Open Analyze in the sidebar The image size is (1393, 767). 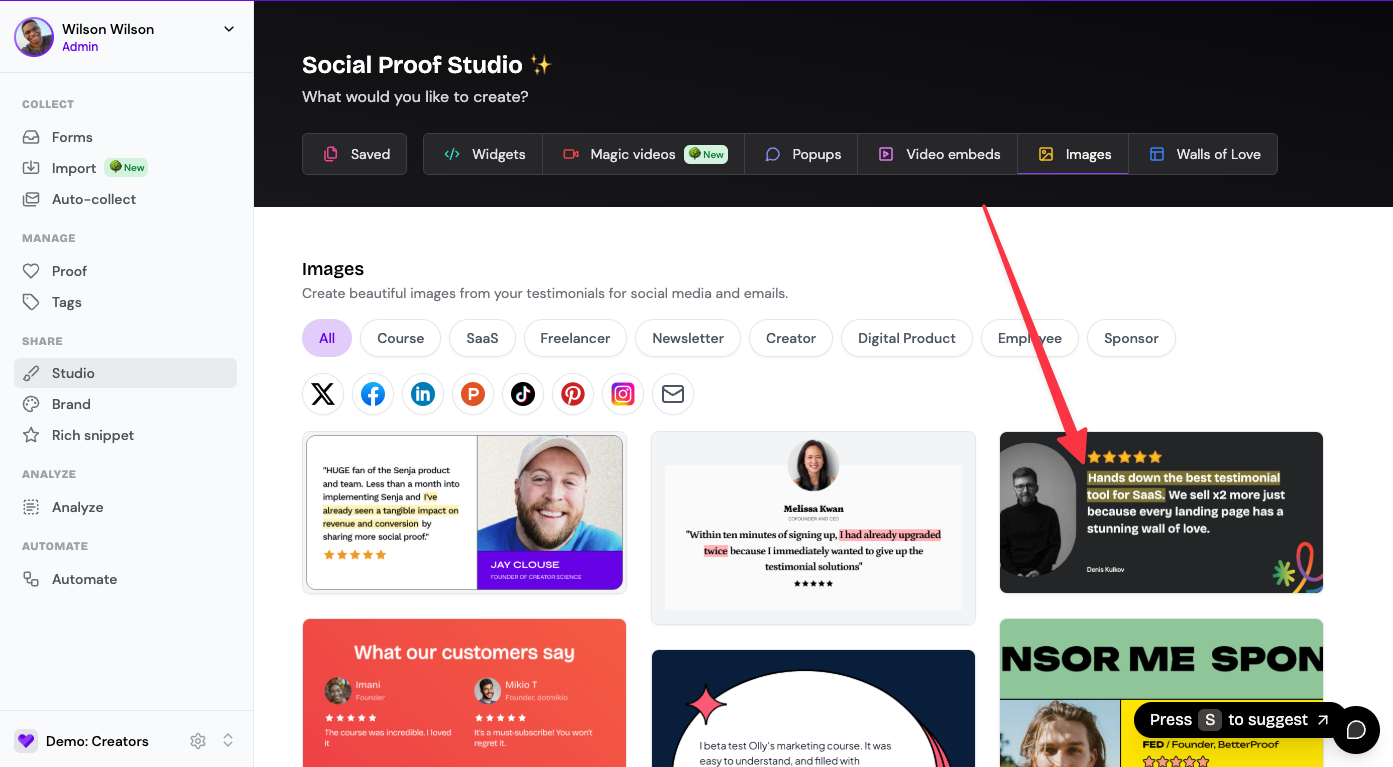click(126, 507)
